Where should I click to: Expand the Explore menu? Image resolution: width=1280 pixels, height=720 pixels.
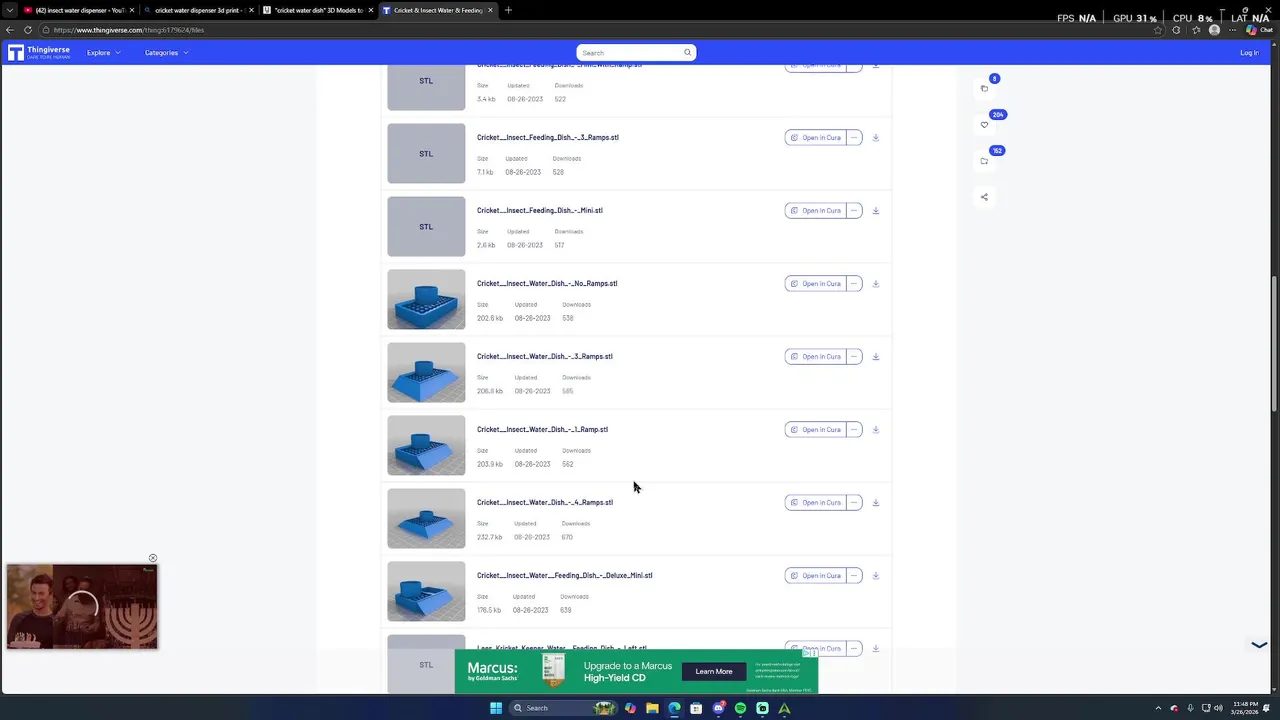click(104, 53)
